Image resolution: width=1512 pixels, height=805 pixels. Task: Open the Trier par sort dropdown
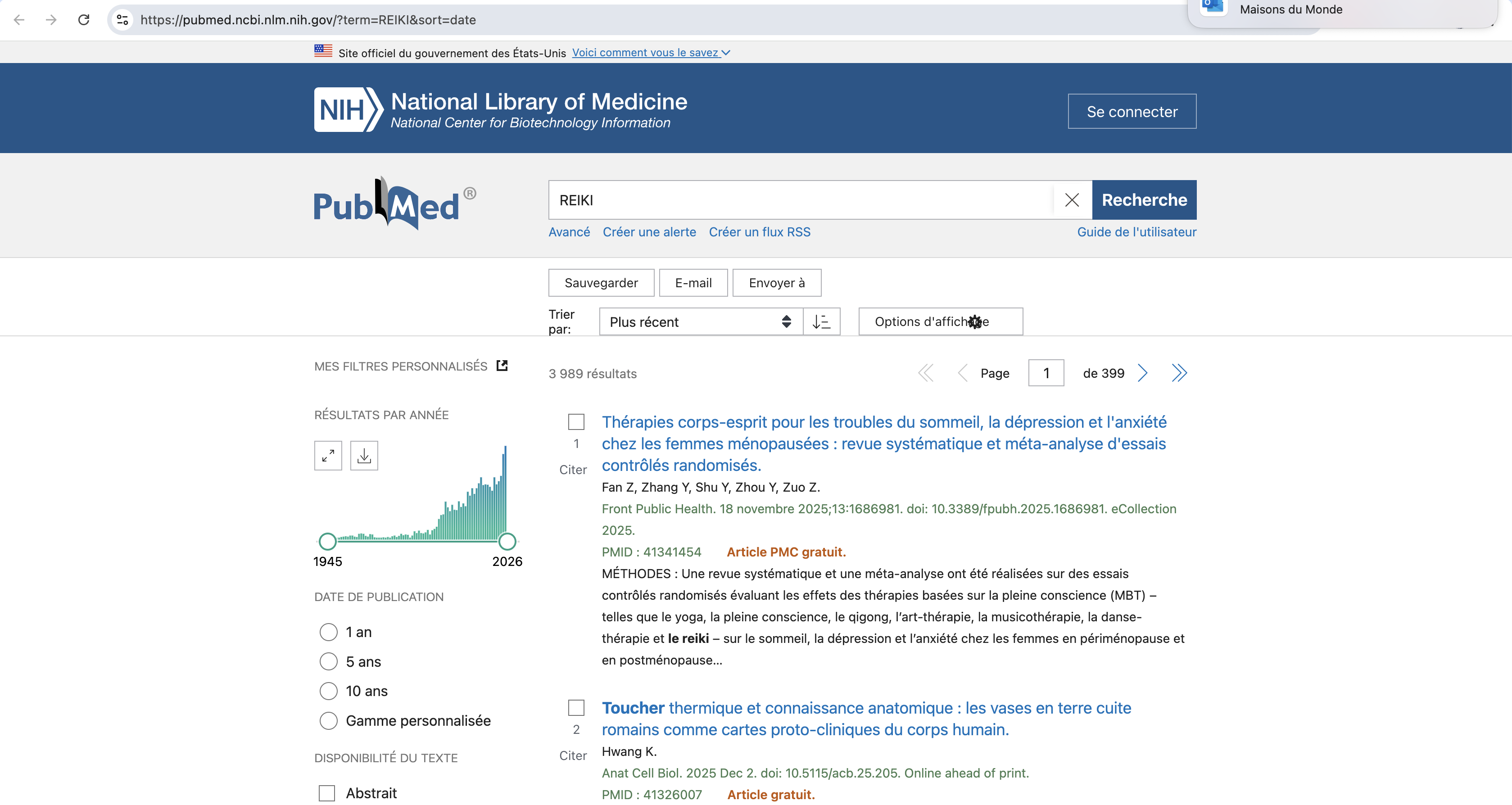701,321
